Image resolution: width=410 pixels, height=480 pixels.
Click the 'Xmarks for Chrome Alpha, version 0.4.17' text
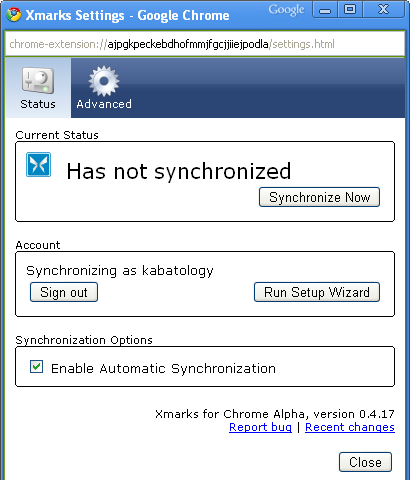(275, 414)
